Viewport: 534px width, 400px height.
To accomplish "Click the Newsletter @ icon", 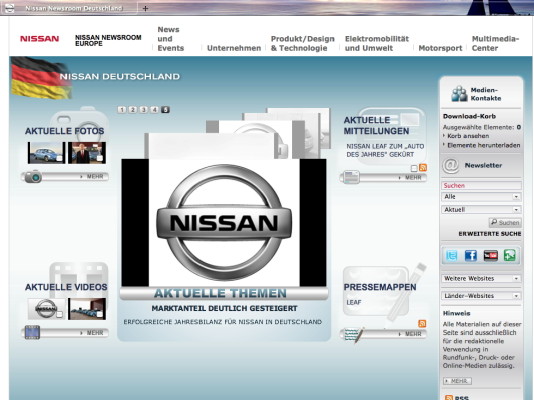I will click(x=451, y=166).
